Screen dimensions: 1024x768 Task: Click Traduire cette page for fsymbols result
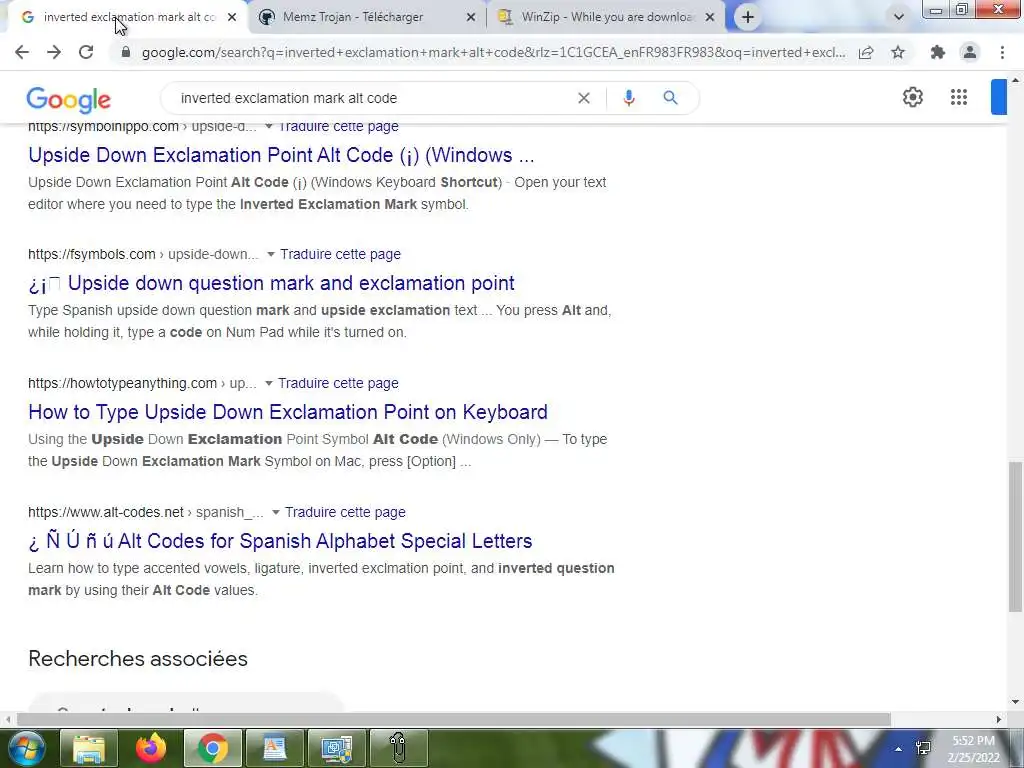pyautogui.click(x=340, y=254)
